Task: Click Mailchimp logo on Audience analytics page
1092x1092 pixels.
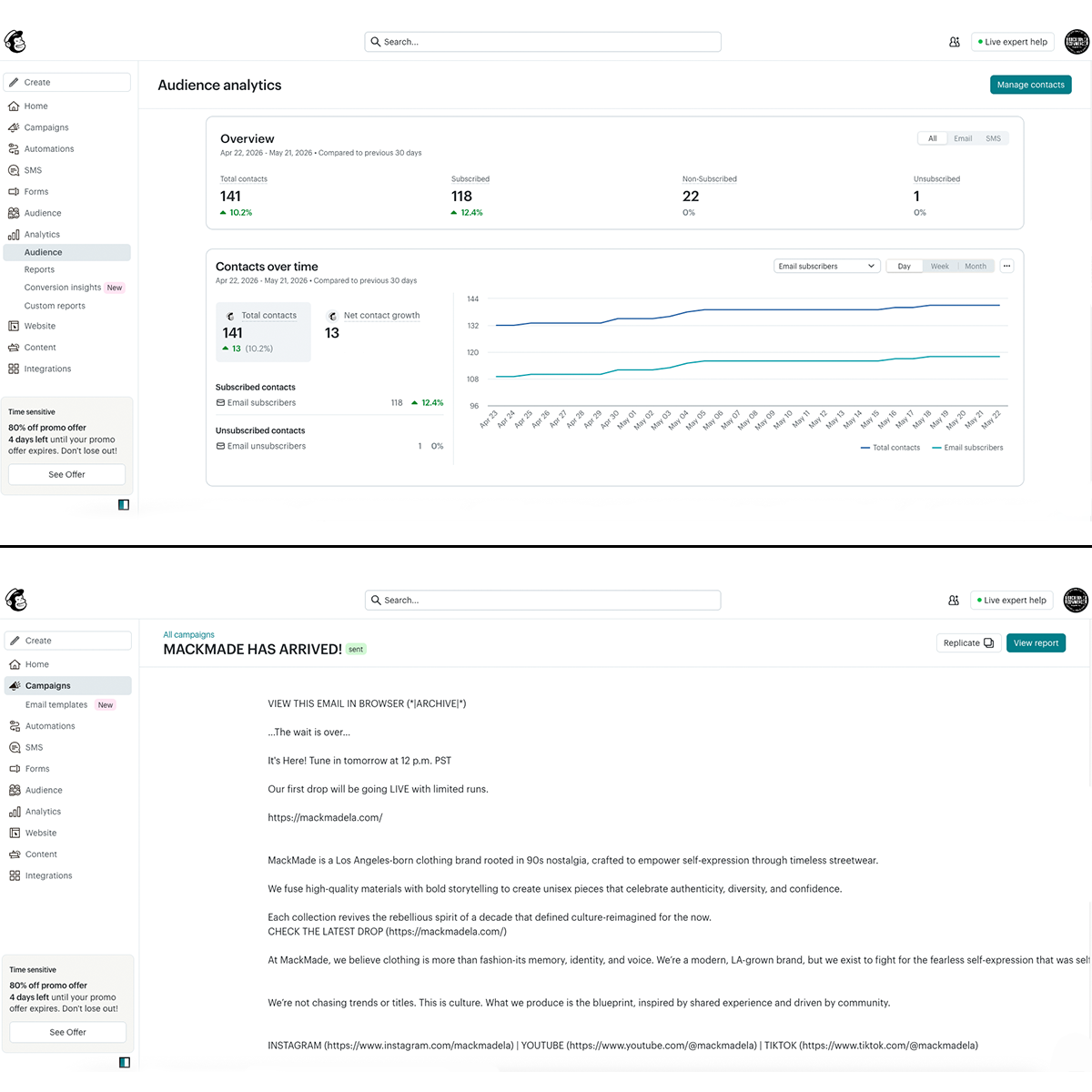Action: click(15, 42)
